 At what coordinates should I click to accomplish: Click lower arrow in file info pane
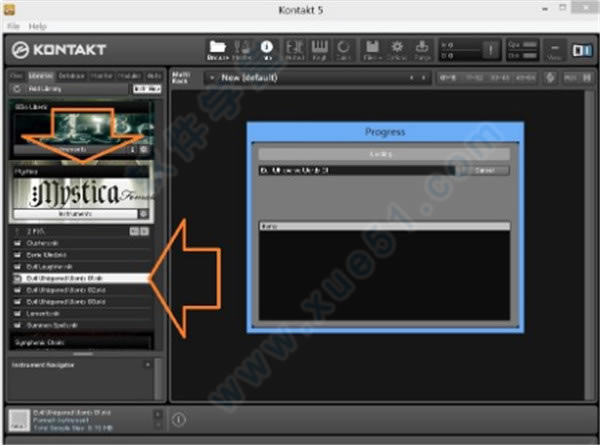(158, 425)
